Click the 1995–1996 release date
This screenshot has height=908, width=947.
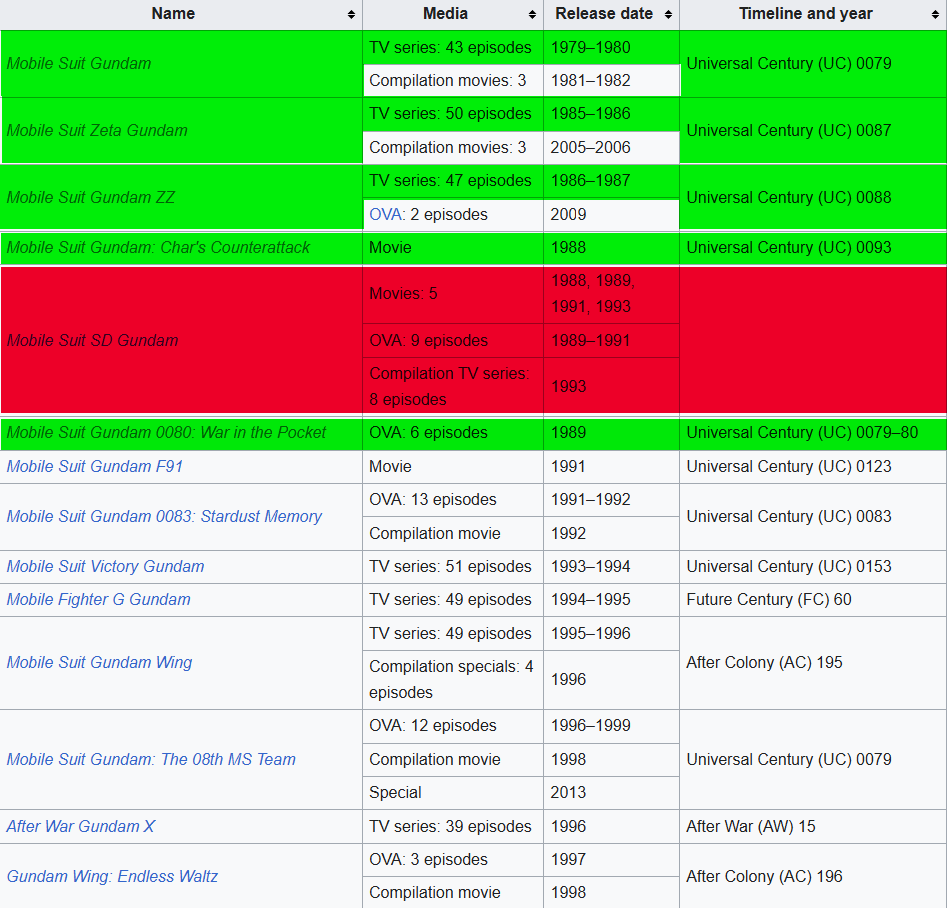pyautogui.click(x=612, y=634)
